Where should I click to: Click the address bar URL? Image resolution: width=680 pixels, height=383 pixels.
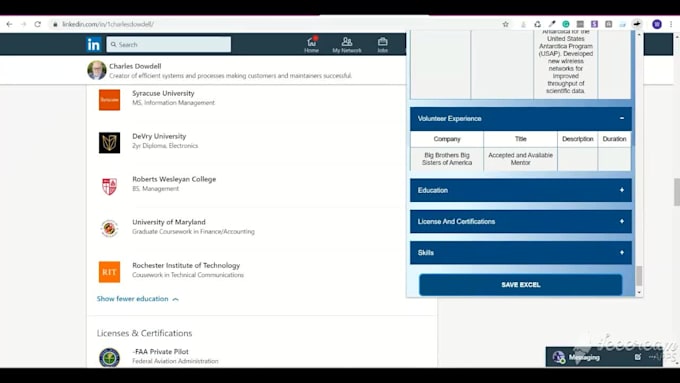[x=108, y=24]
